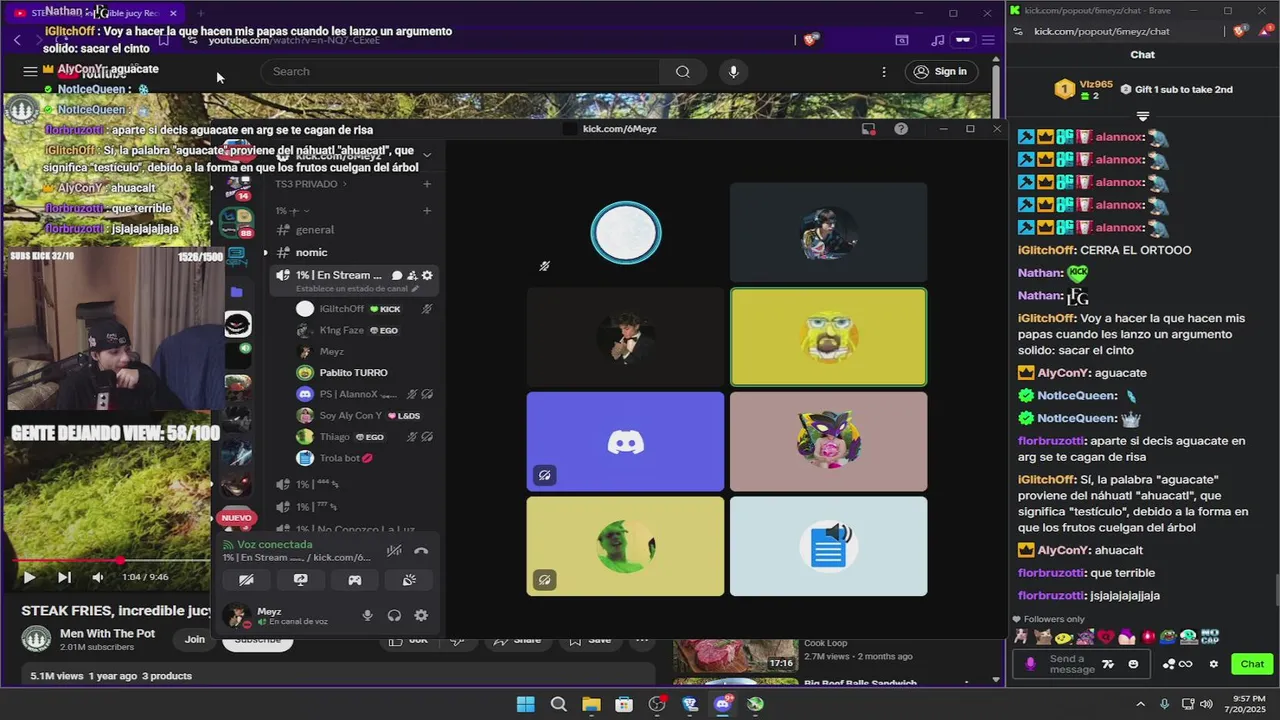Disconnect from Discord voice call
Image resolution: width=1280 pixels, height=720 pixels.
[x=421, y=550]
